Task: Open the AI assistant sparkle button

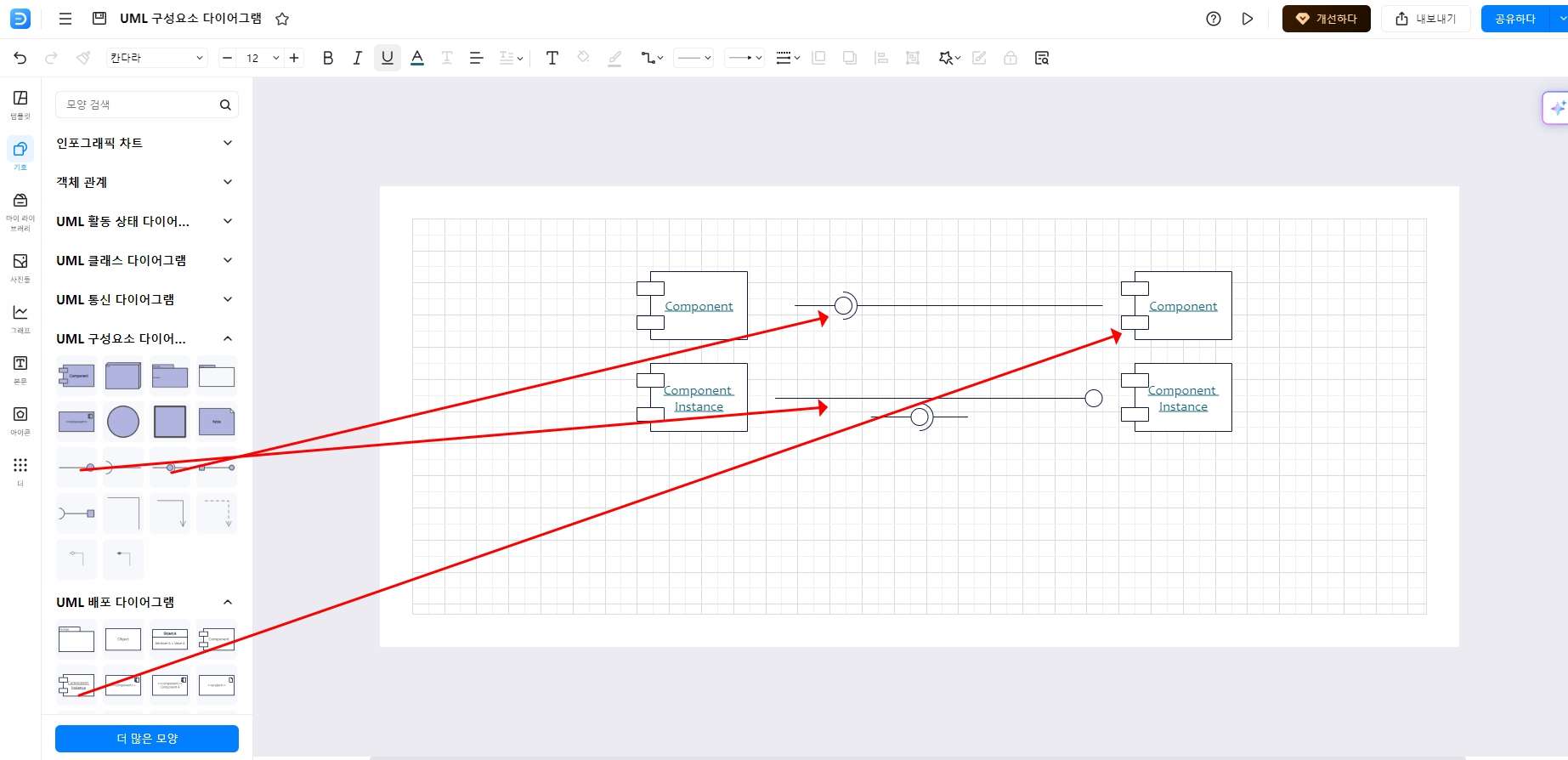Action: pyautogui.click(x=1557, y=108)
